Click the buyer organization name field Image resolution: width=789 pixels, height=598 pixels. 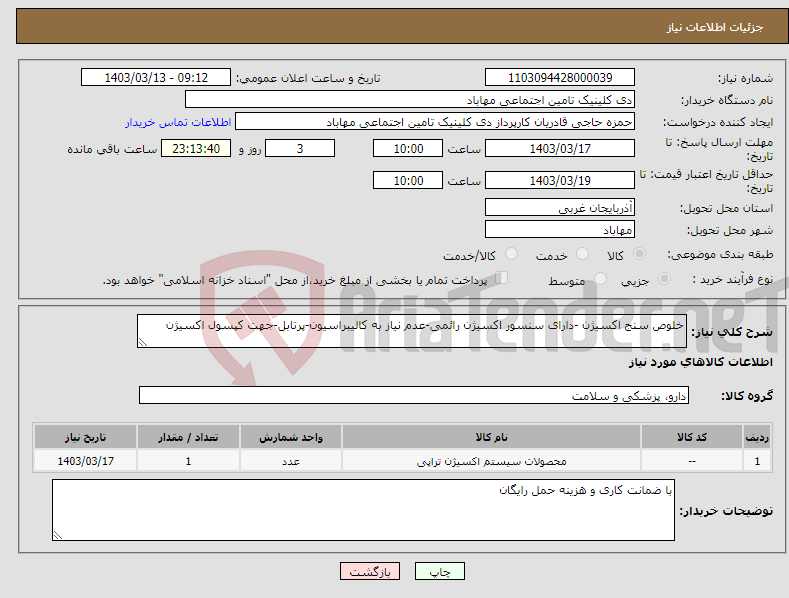coord(410,100)
